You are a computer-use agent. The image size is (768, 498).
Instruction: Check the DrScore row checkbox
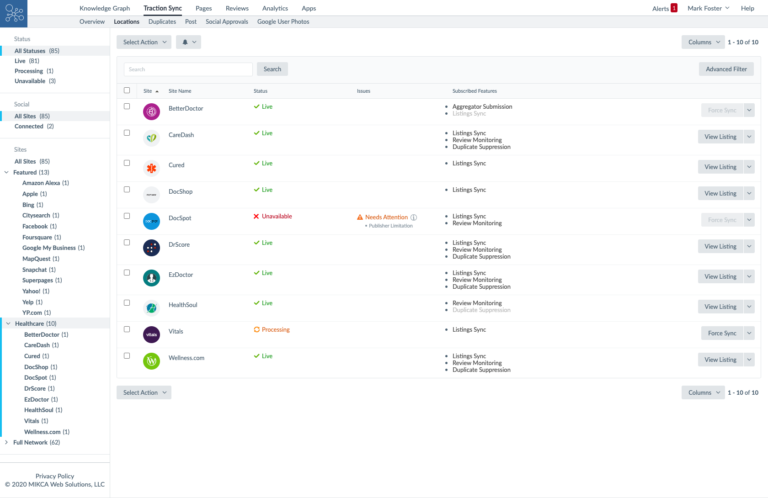click(x=127, y=242)
